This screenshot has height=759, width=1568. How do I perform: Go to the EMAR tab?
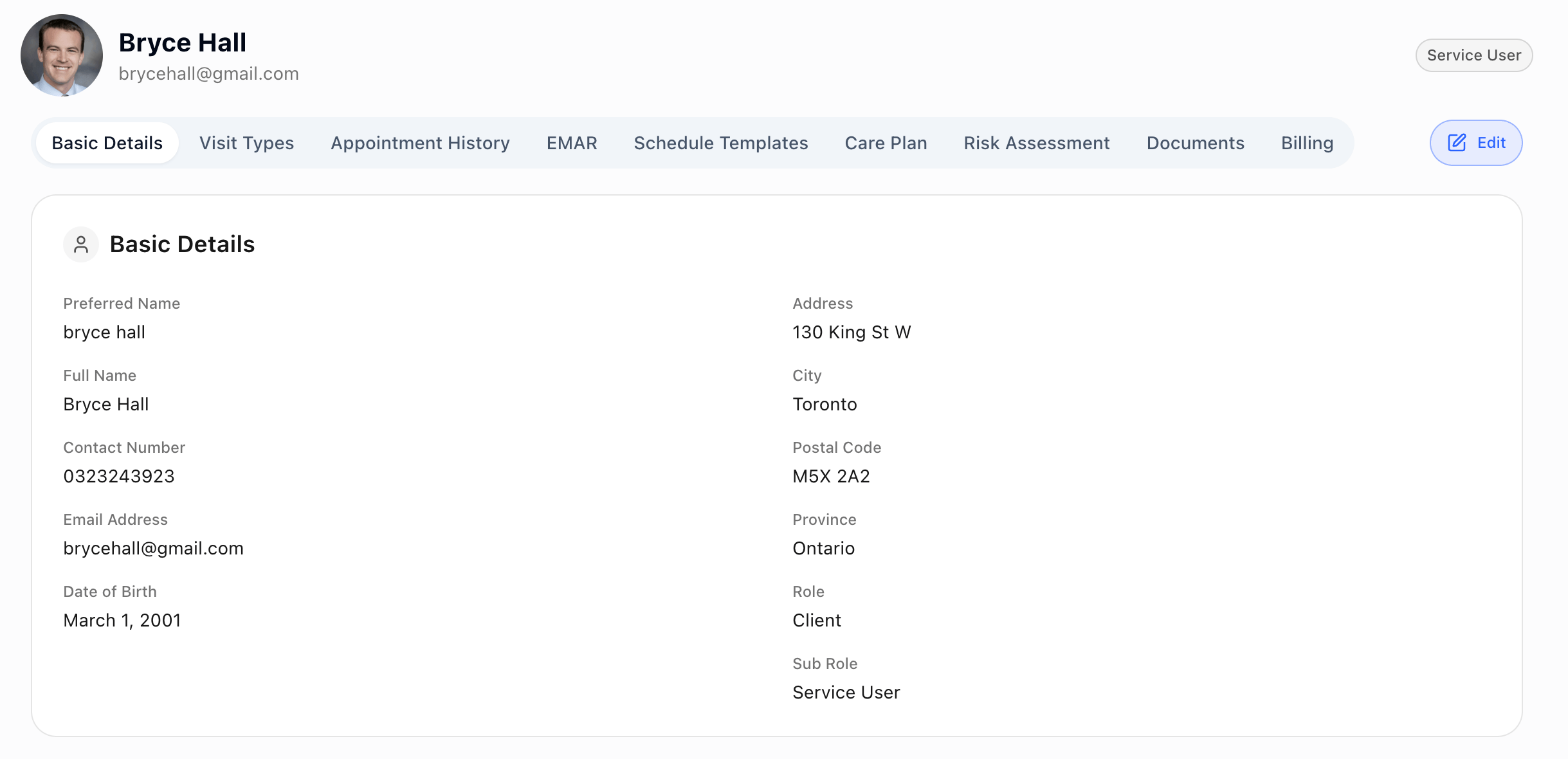(x=572, y=143)
